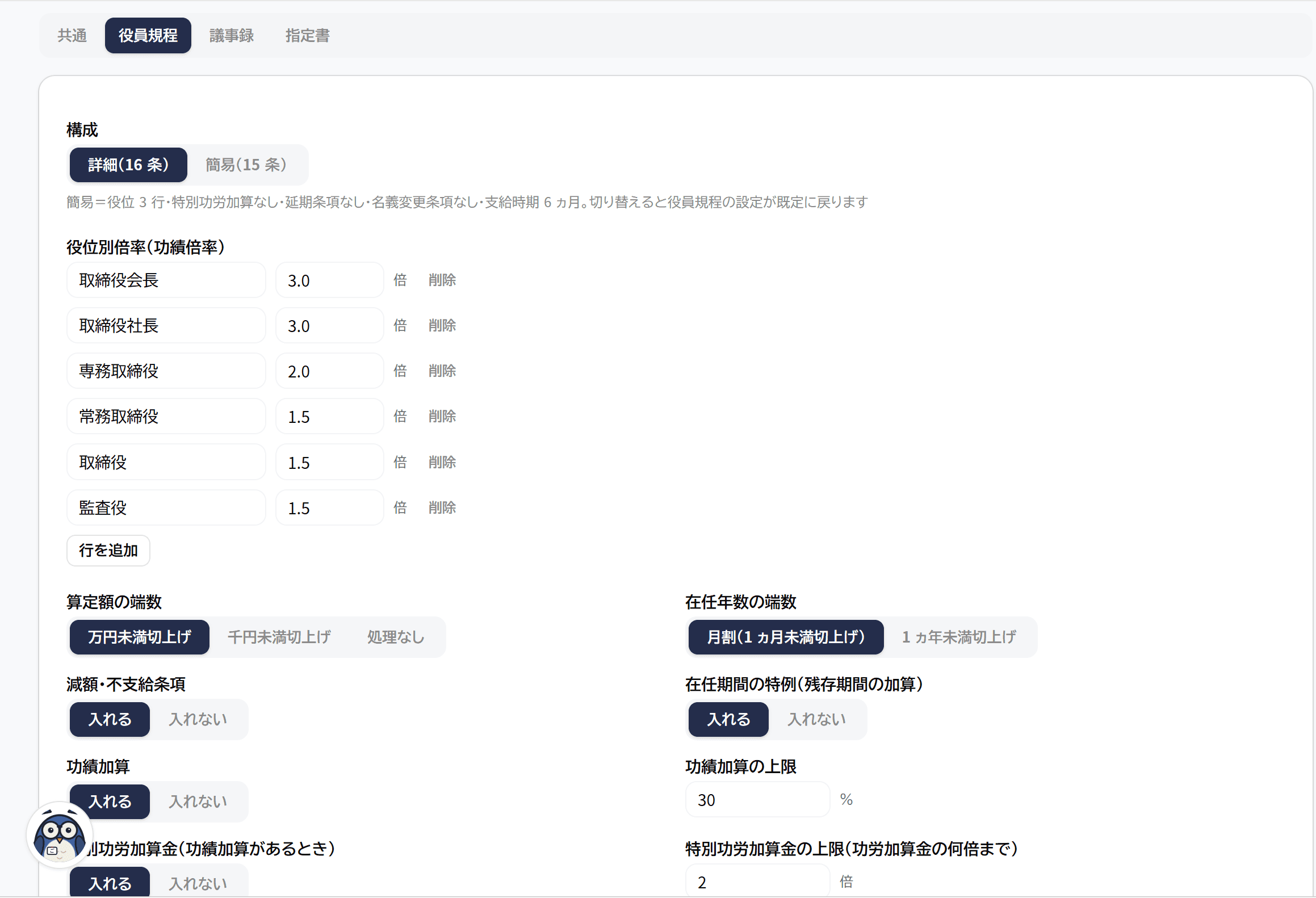This screenshot has width=1316, height=898.
Task: Edit the 監査役 position name field
Action: coord(166,508)
